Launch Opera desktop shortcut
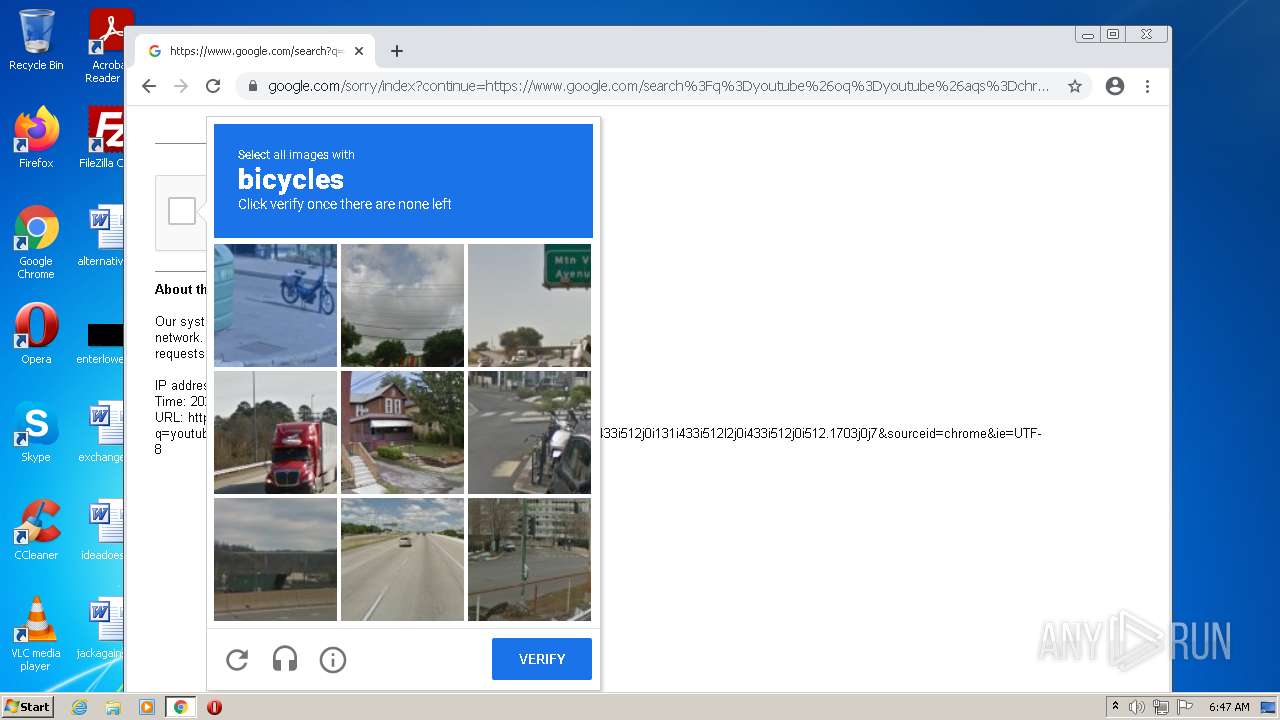The width and height of the screenshot is (1280, 720). pos(36,333)
